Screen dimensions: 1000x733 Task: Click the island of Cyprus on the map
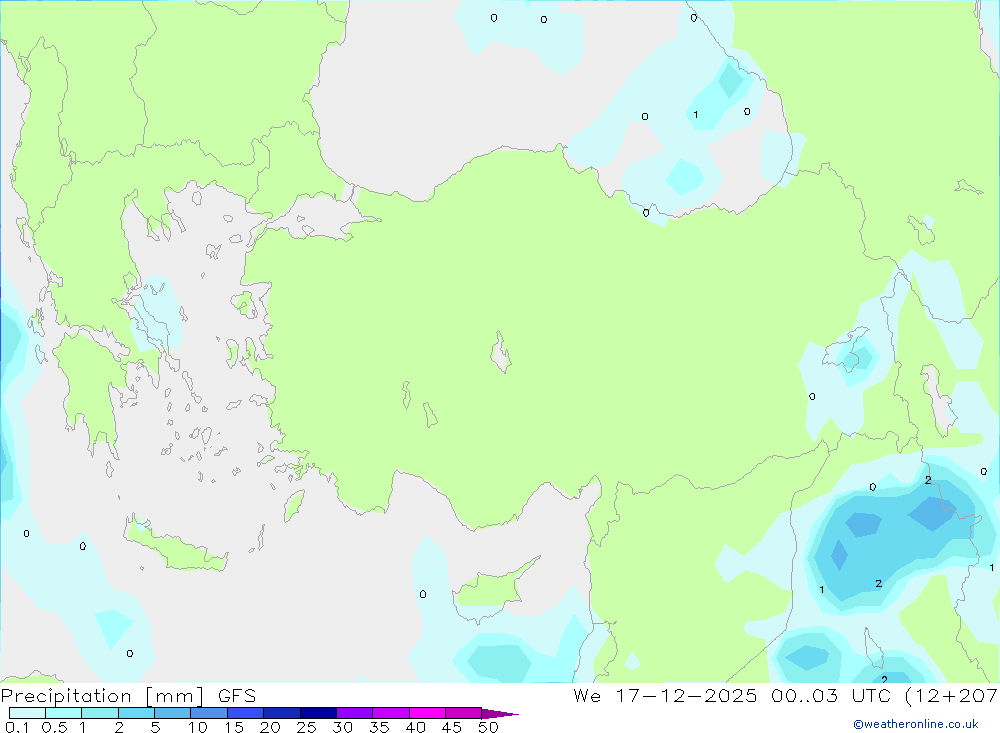point(492,589)
